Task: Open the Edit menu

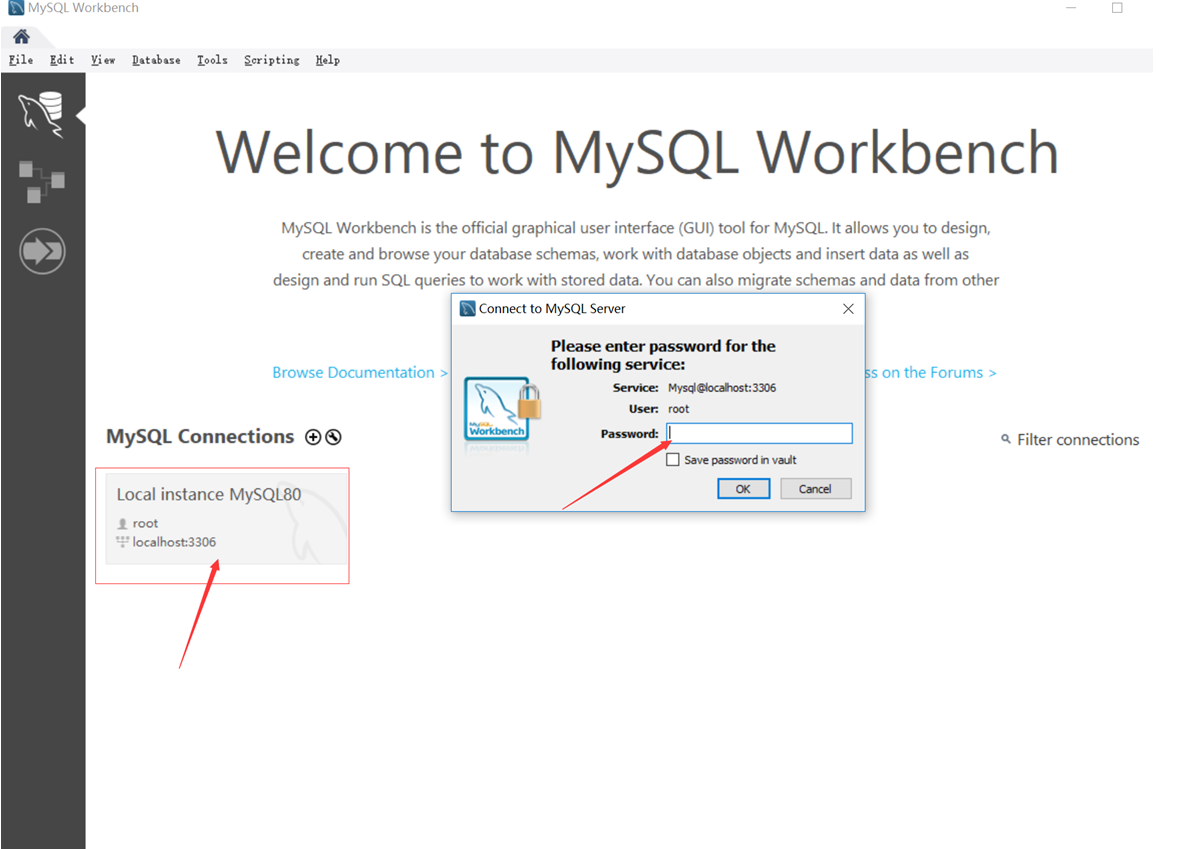Action: point(62,60)
